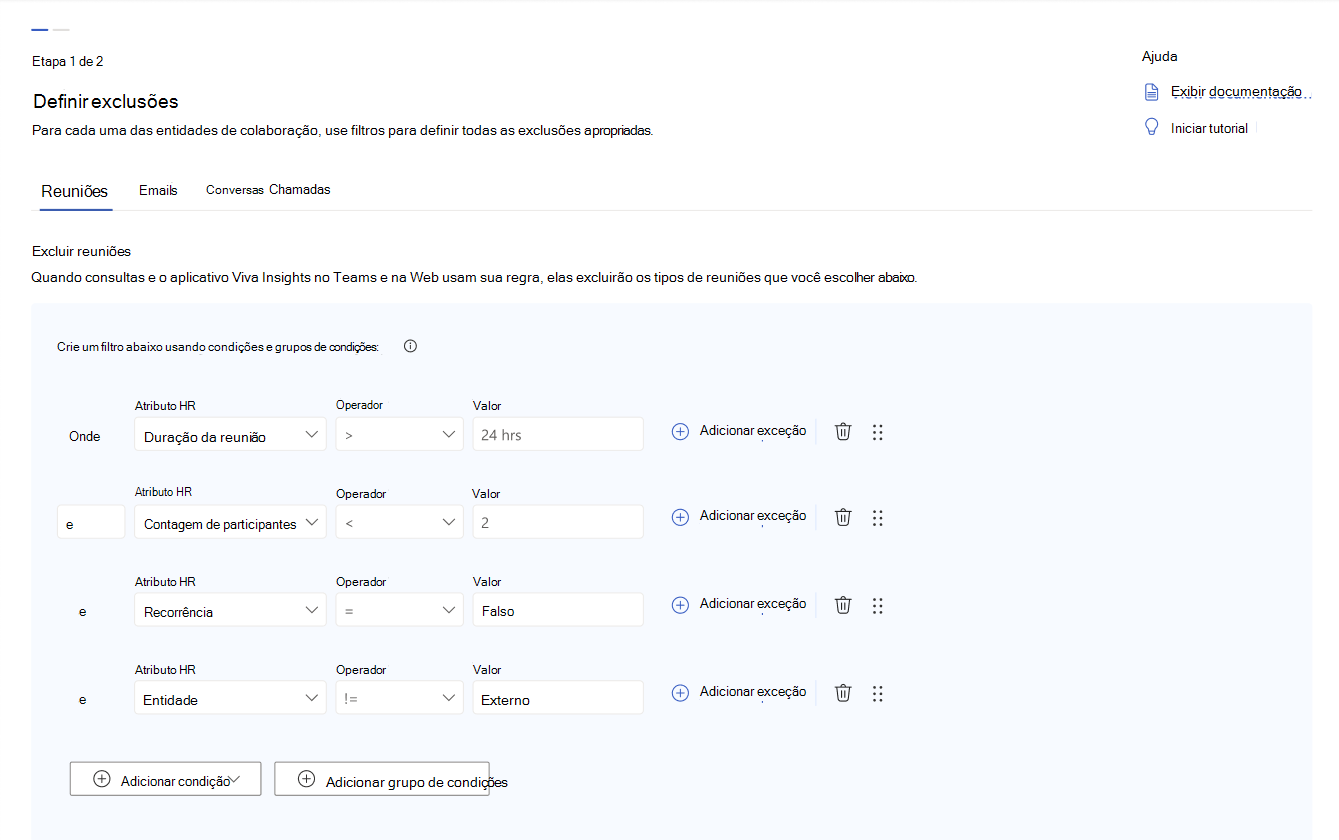Open Adicionar condição dropdown button
1339x840 pixels.
(x=165, y=779)
